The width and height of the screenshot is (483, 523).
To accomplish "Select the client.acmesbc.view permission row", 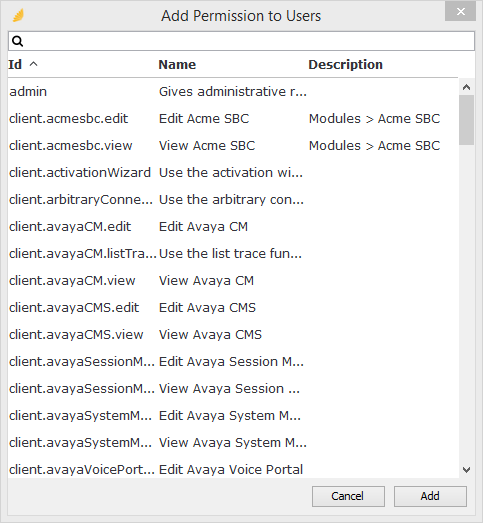I will (x=233, y=145).
